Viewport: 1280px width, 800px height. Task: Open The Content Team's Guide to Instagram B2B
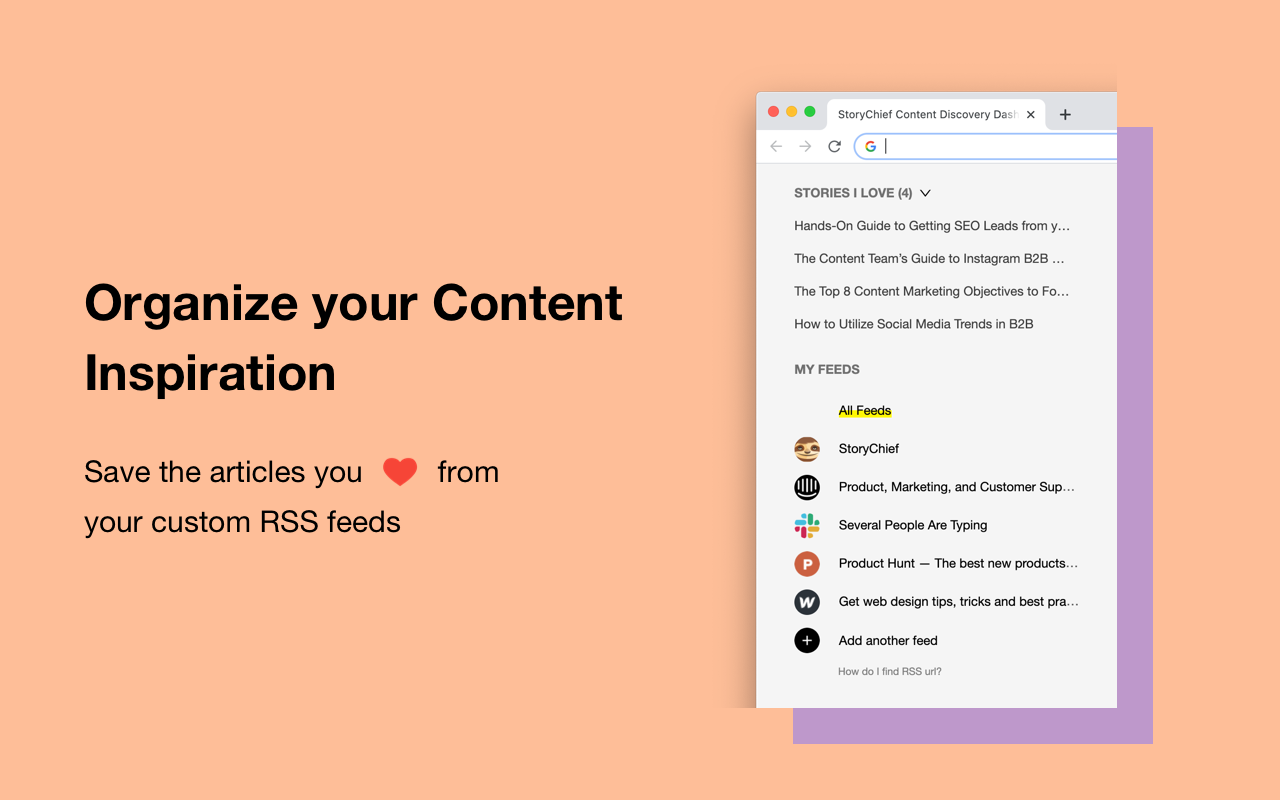pos(930,258)
